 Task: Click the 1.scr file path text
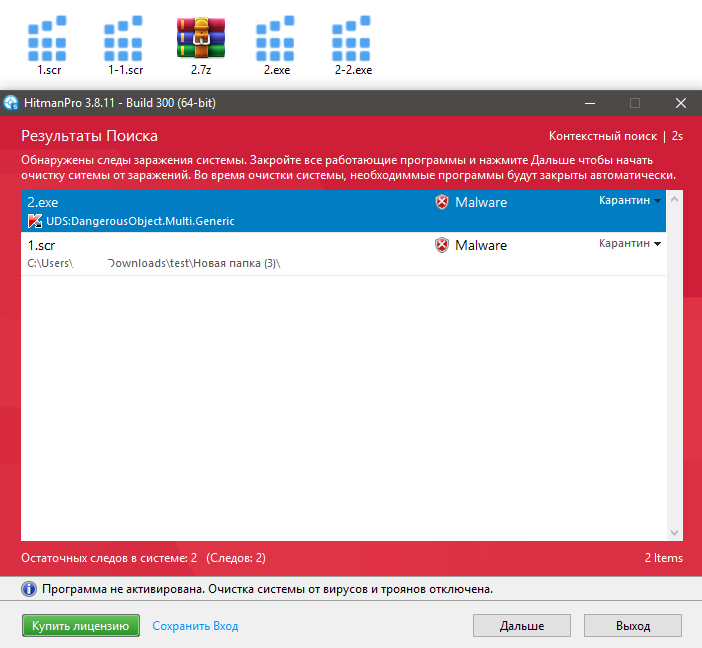(154, 263)
